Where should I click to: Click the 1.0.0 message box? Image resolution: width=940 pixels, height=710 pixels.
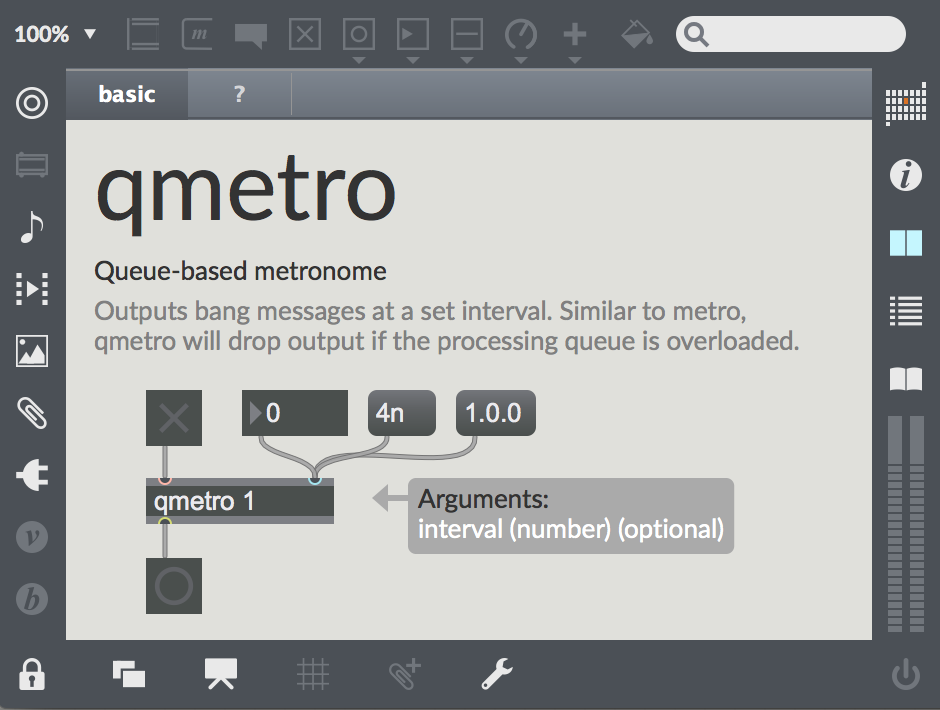tap(496, 413)
